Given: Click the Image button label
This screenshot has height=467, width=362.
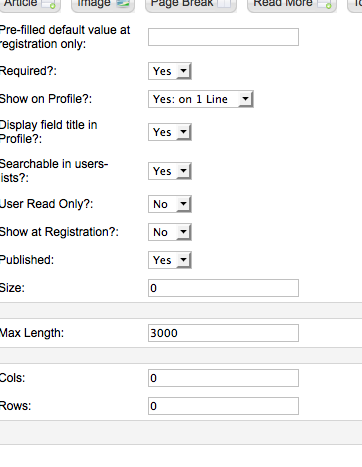Looking at the screenshot, I should (x=94, y=3).
